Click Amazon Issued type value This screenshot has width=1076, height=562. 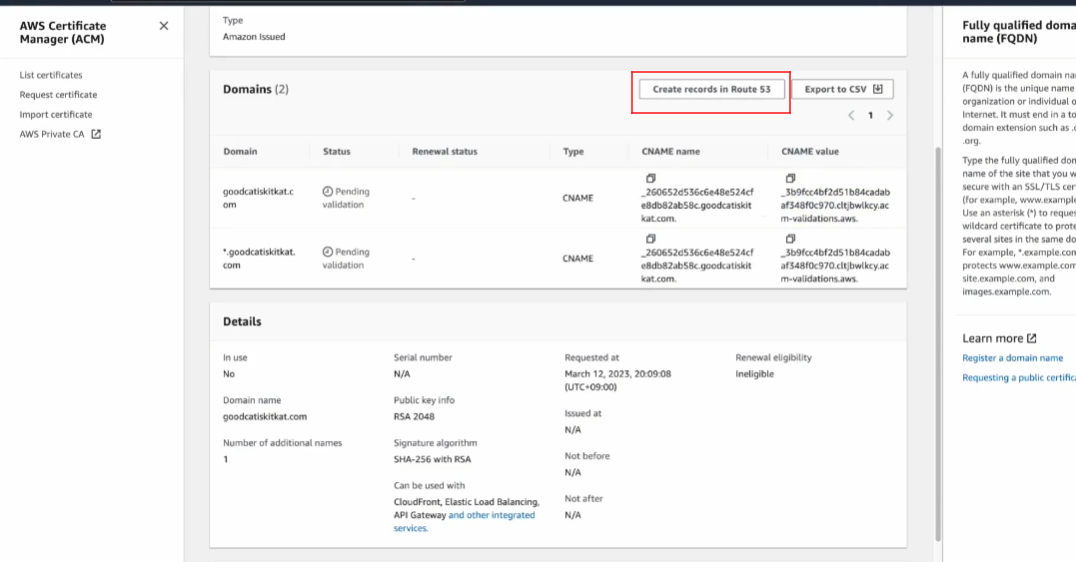[x=254, y=37]
